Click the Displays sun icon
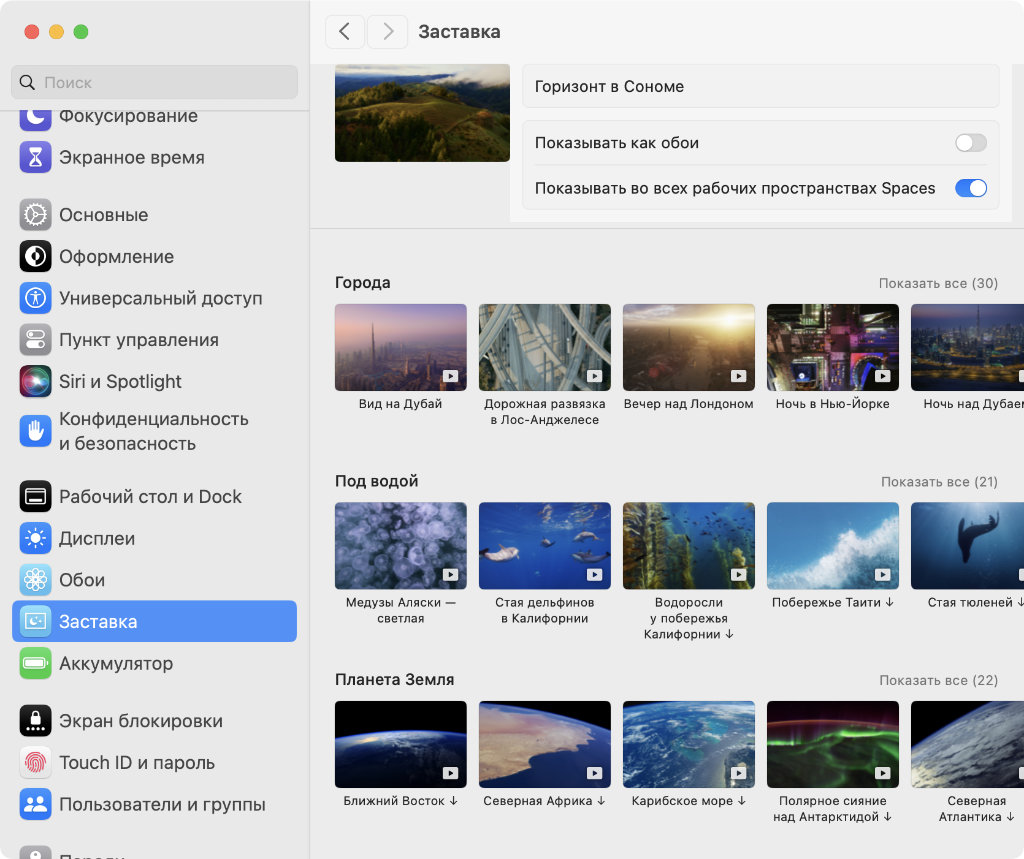Screen dimensions: 1024x859 click(36, 538)
